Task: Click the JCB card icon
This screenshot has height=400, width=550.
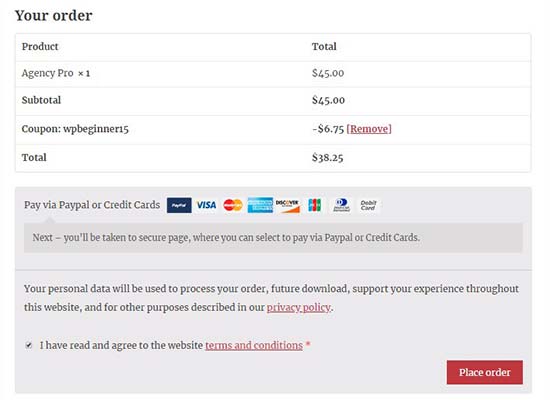Action: (315, 205)
